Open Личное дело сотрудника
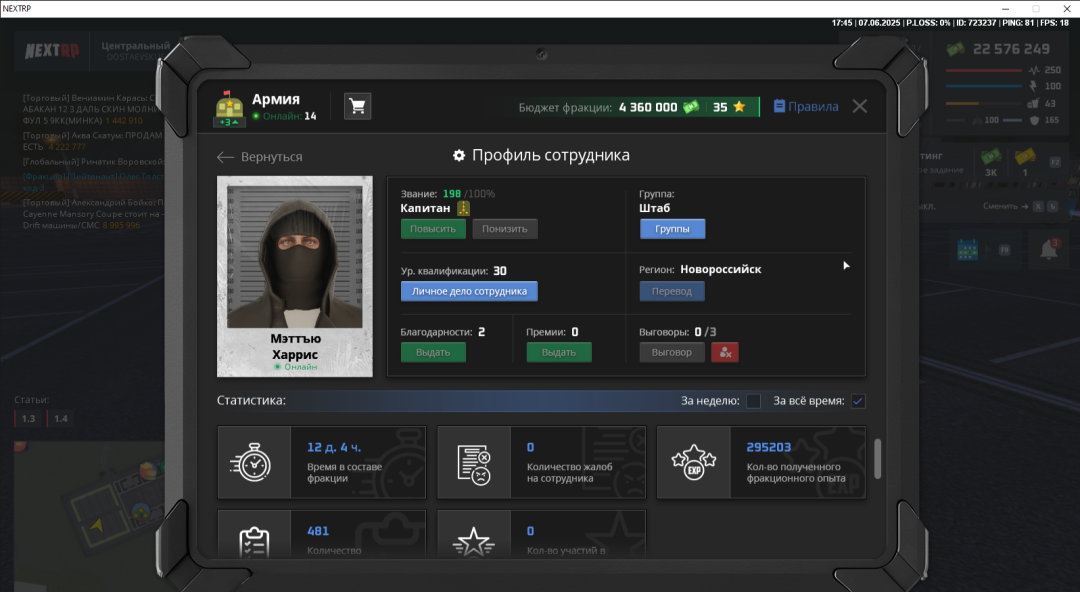Viewport: 1080px width, 592px height. [x=469, y=291]
